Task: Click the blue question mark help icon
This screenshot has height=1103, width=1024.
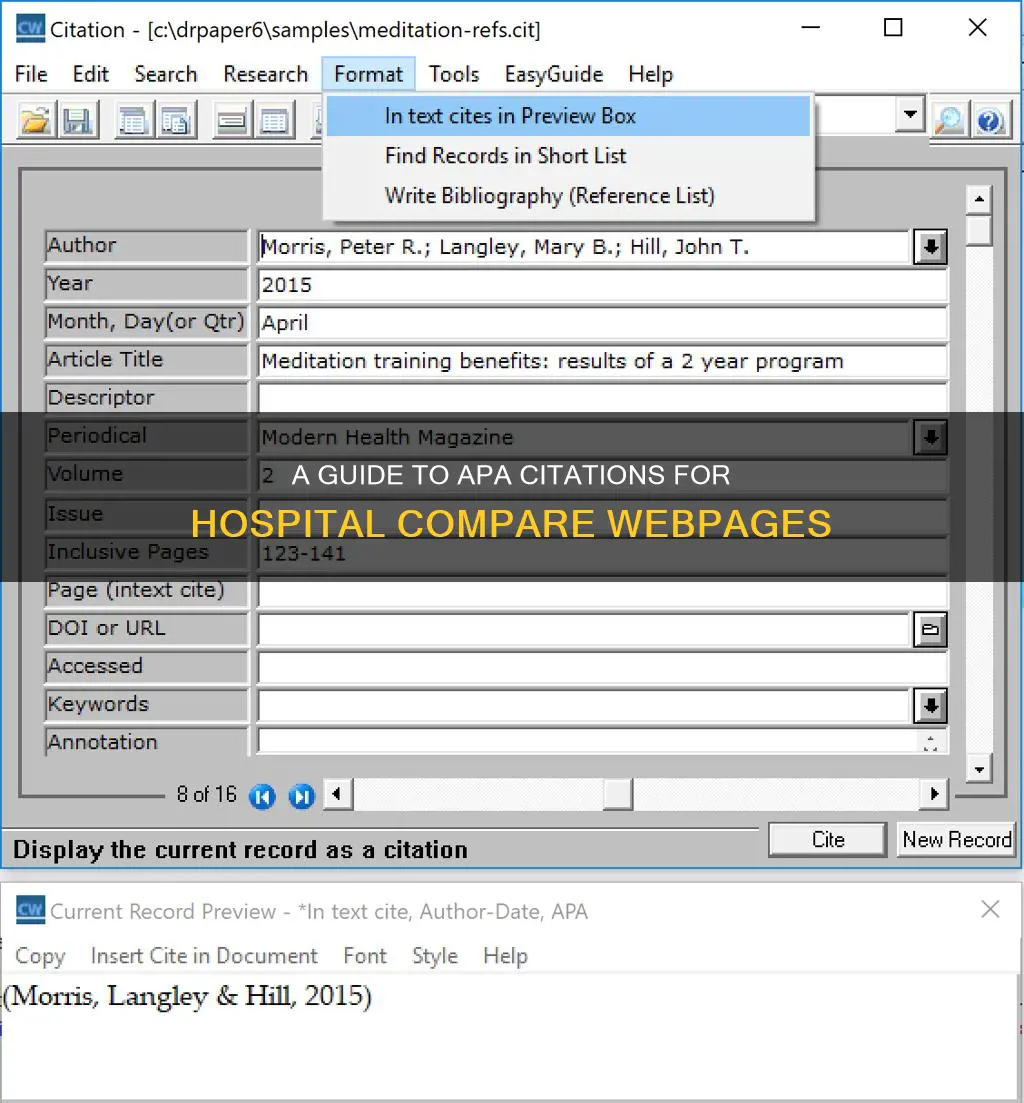Action: (x=990, y=121)
